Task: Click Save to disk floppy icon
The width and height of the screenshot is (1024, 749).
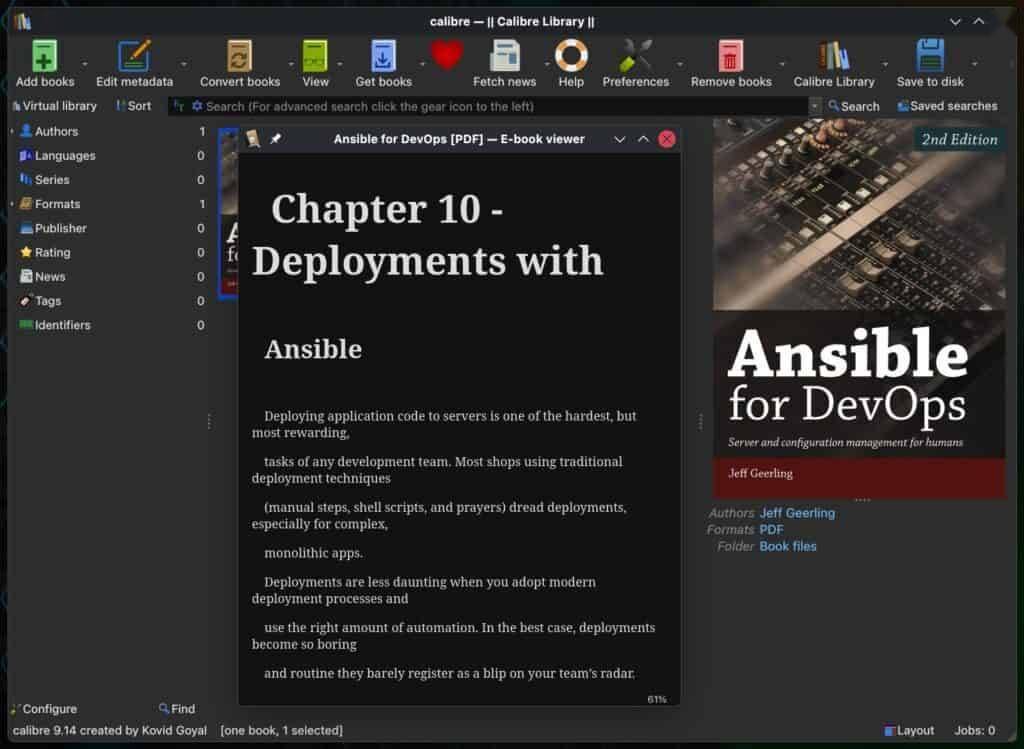Action: tap(930, 56)
